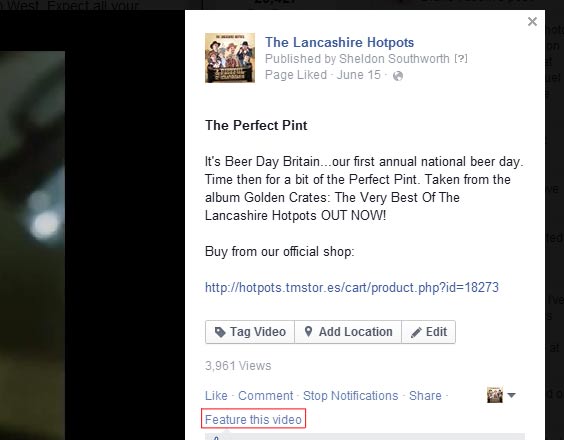Image resolution: width=564 pixels, height=440 pixels.
Task: Open The Lancashire Hotpots page link
Action: pyautogui.click(x=340, y=42)
